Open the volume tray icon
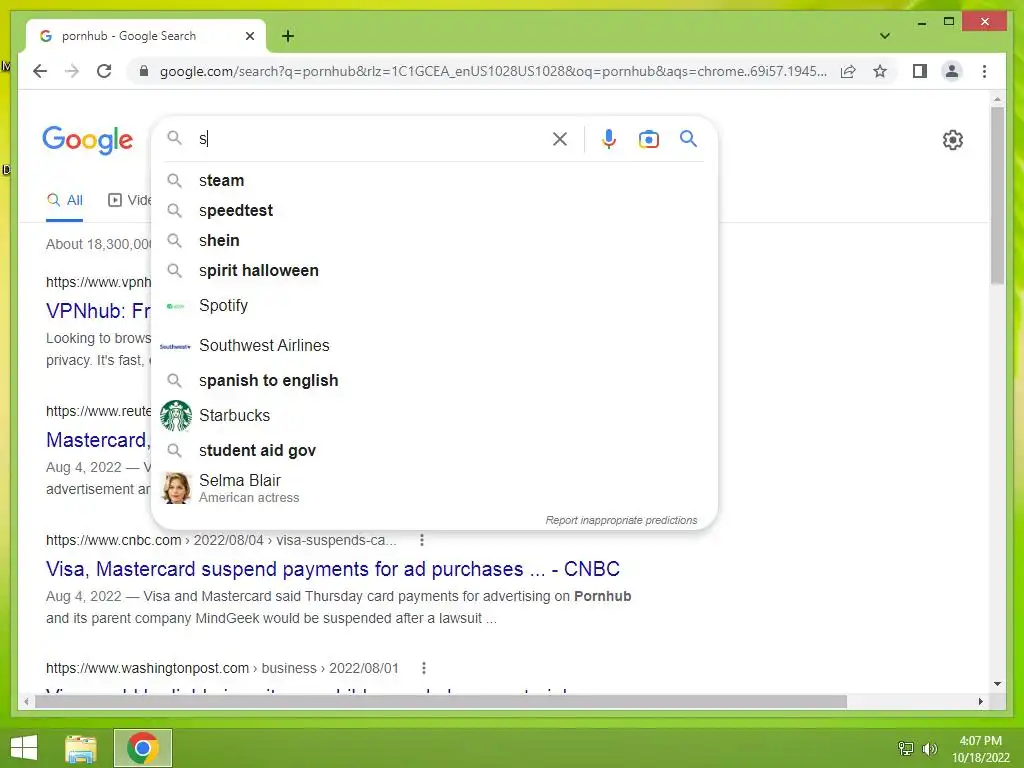Image resolution: width=1024 pixels, height=768 pixels. click(x=929, y=748)
